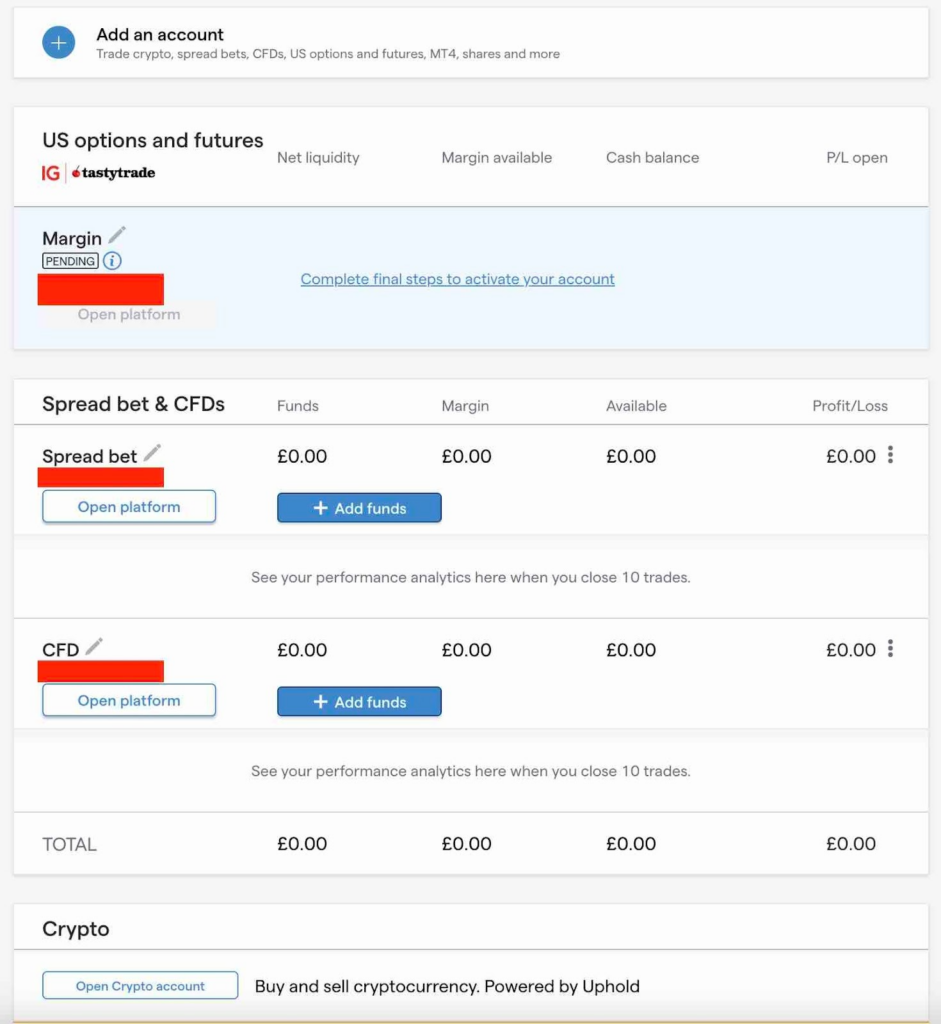Viewport: 941px width, 1024px height.
Task: Click the pencil icon next to CFD
Action: (x=94, y=647)
